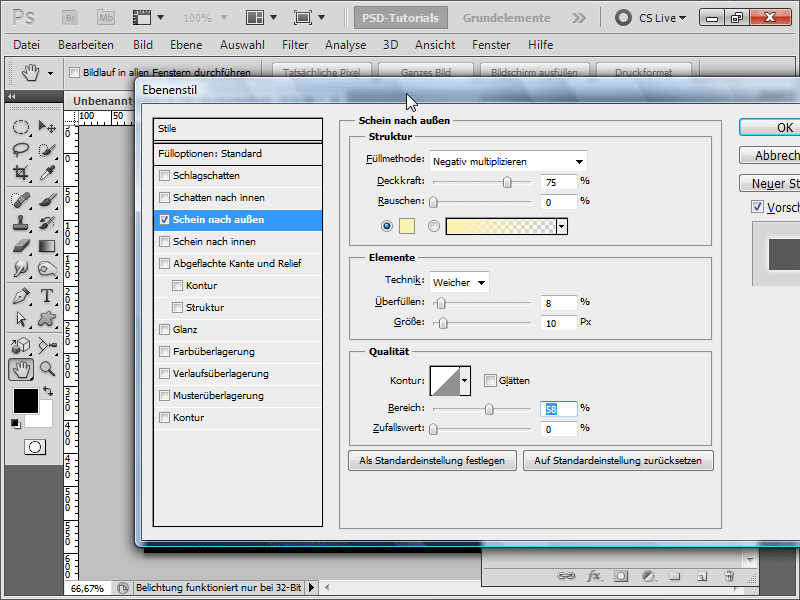
Task: Click the Größe value field
Action: pyautogui.click(x=559, y=323)
